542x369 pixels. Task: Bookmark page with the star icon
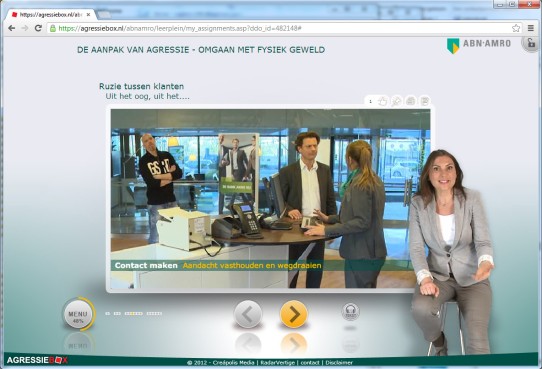click(x=516, y=28)
